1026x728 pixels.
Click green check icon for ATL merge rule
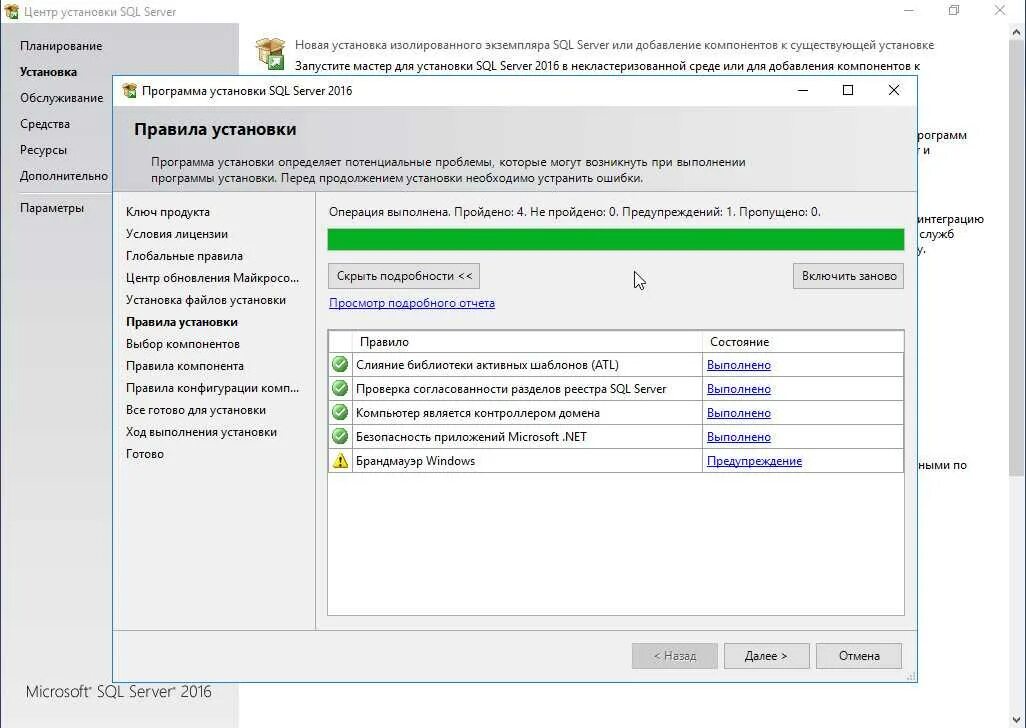340,364
